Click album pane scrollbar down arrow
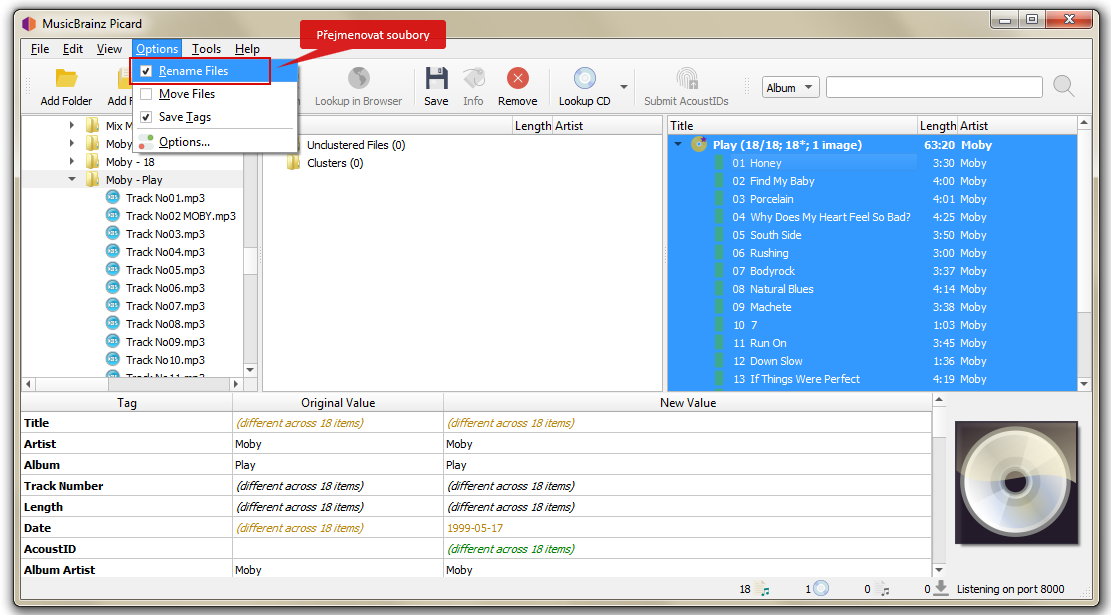Viewport: 1111px width, 615px height. coord(1083,384)
